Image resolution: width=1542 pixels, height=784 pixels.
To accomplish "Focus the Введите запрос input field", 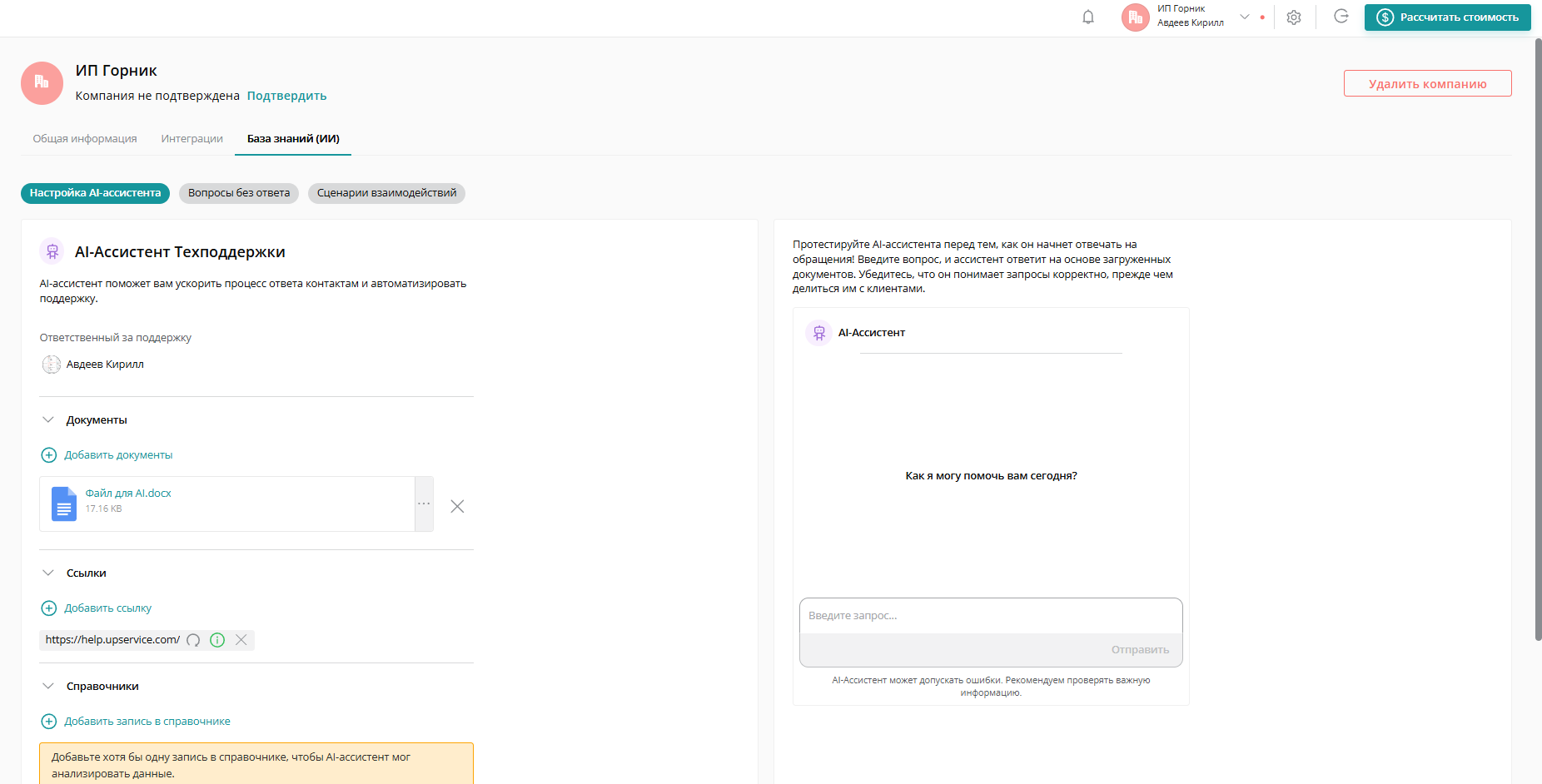I will pos(991,616).
